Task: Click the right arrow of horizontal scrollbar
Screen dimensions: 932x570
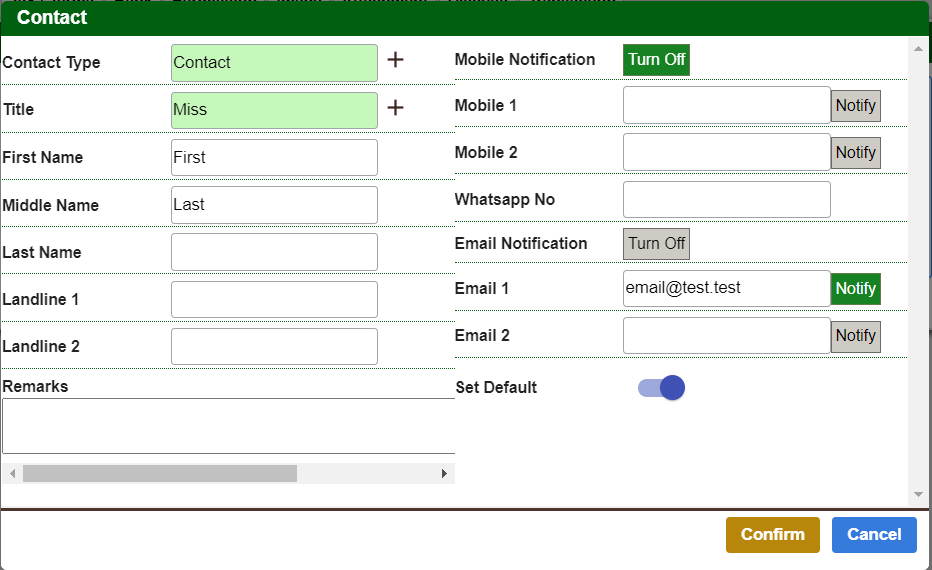Action: tap(444, 473)
